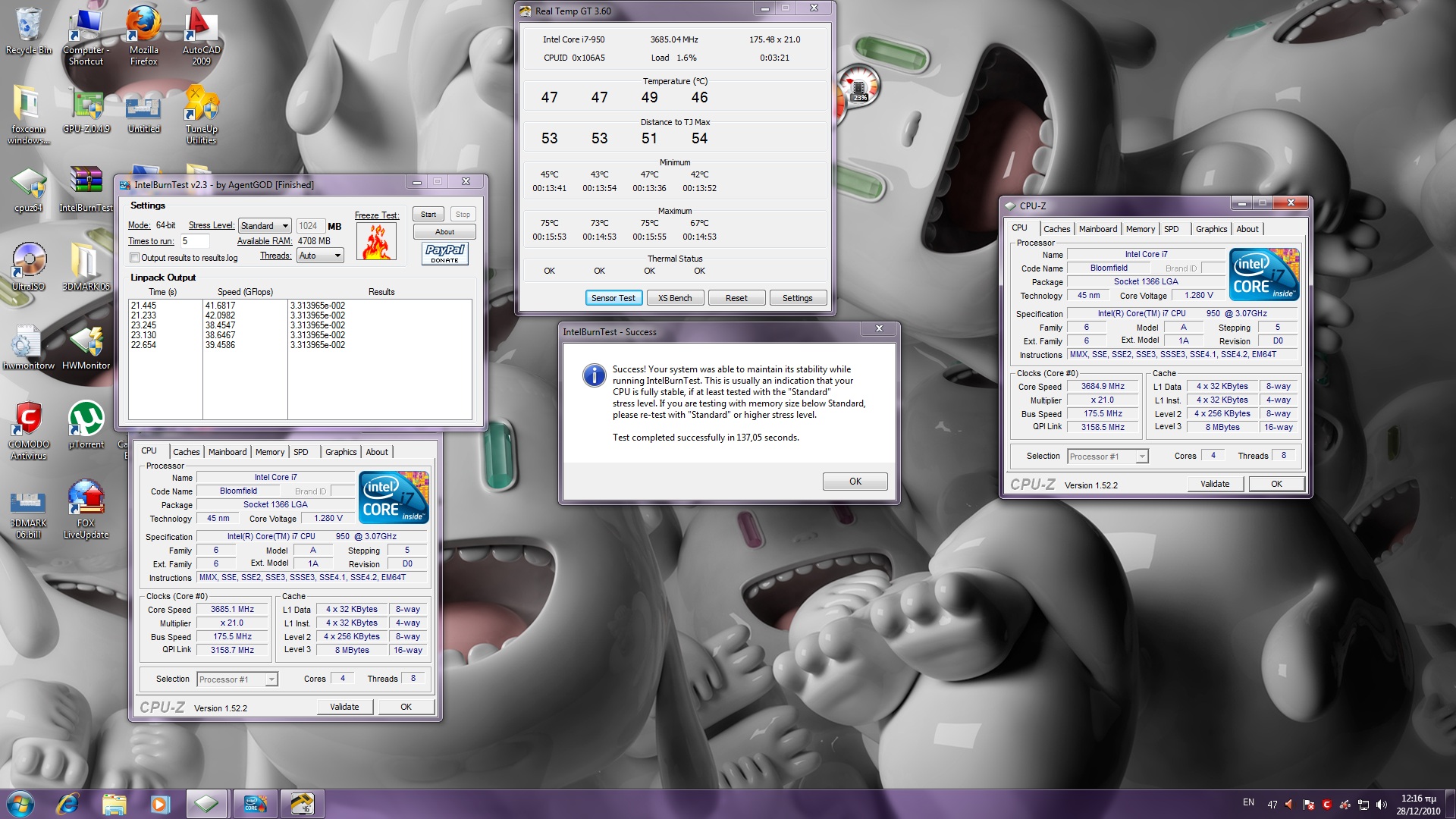Click Validate in right CPU-Z window
The width and height of the screenshot is (1456, 819).
pos(1215,484)
